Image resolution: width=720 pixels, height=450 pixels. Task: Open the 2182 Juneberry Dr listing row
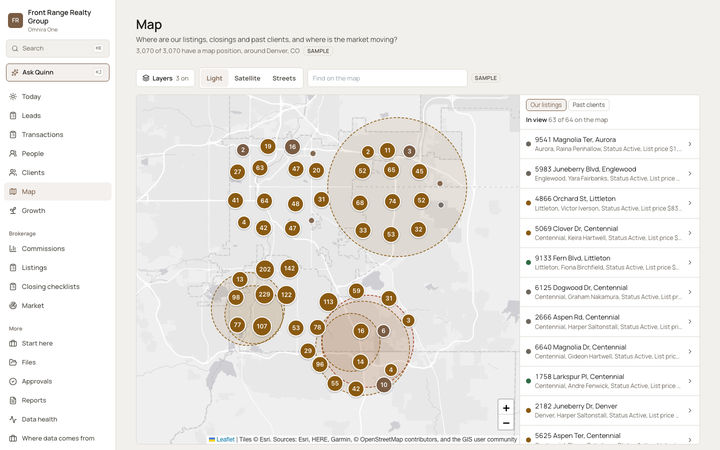tap(609, 411)
